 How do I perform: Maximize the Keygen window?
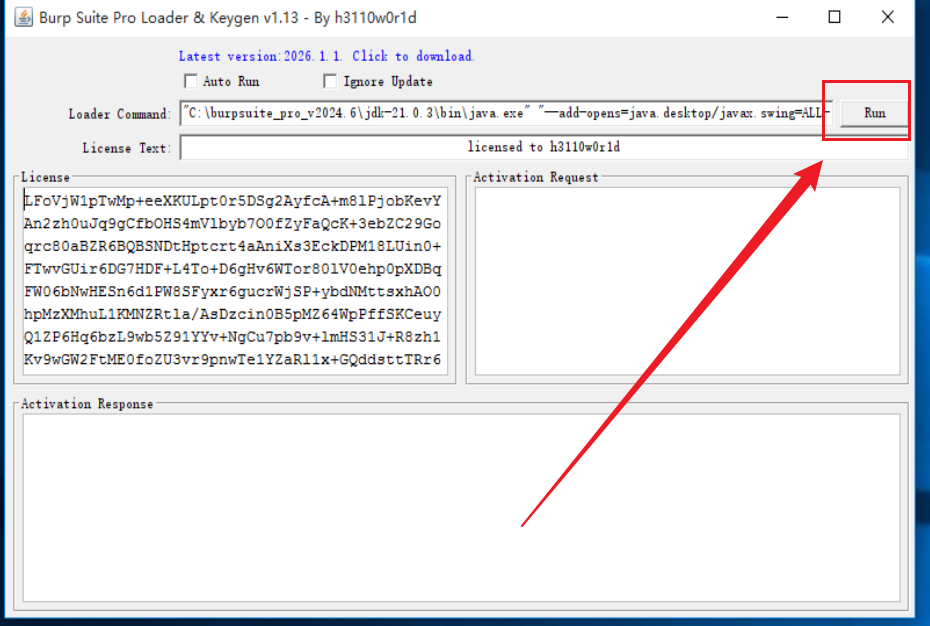point(835,17)
